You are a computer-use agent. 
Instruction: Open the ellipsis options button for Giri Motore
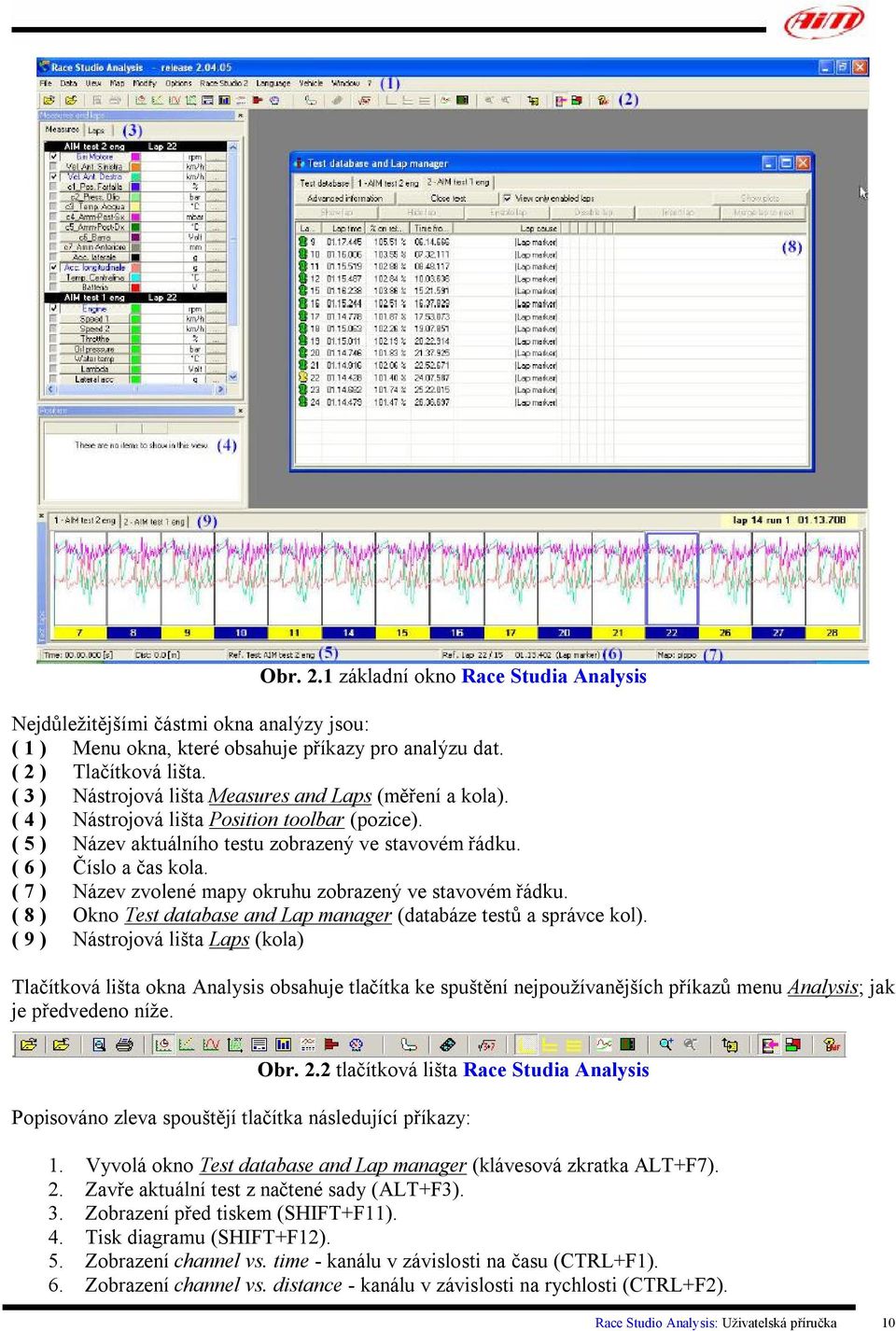coord(216,157)
